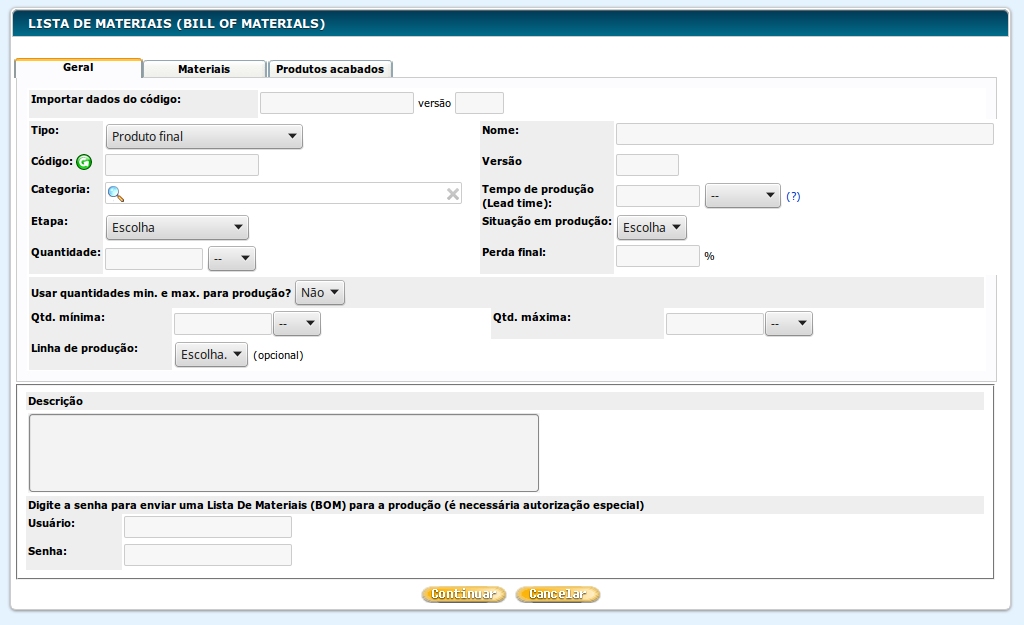Open the Linha de produção dropdown
The height and width of the screenshot is (625, 1024).
(x=211, y=355)
